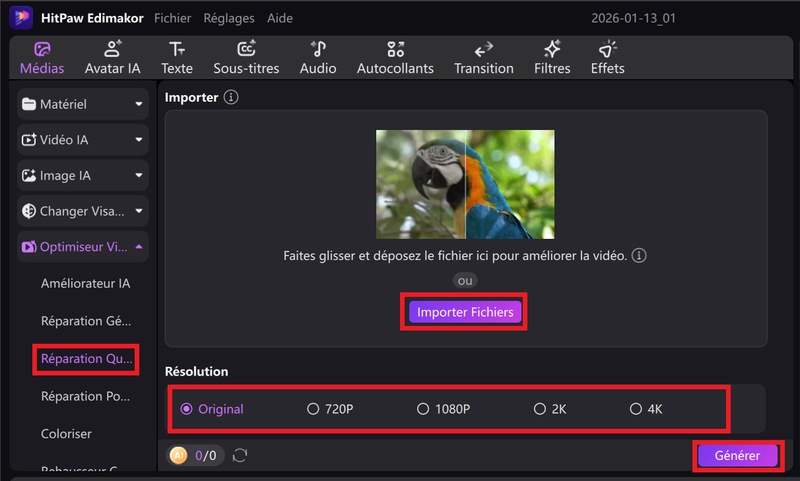Click the Changer Visa... face icon

[x=29, y=211]
